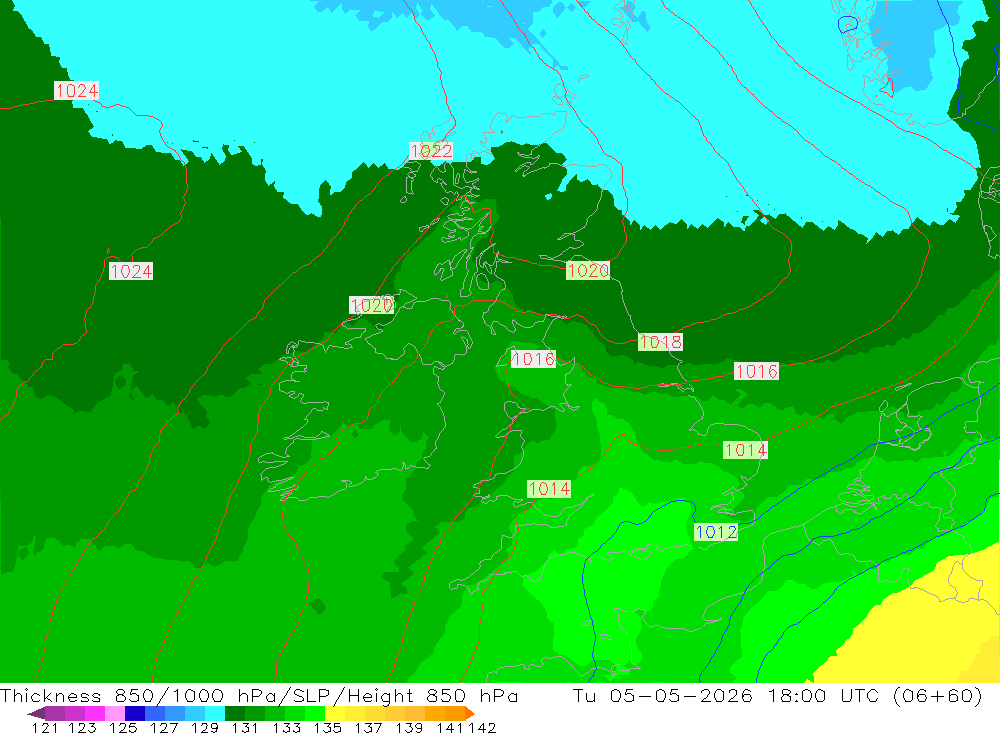
Task: Click the bright yellow legend swatch
Action: click(x=335, y=713)
